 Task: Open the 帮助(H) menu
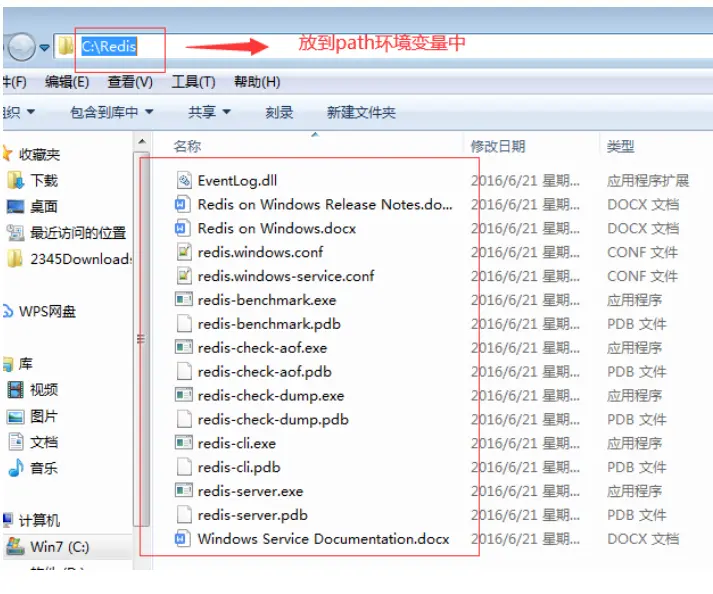pos(257,82)
